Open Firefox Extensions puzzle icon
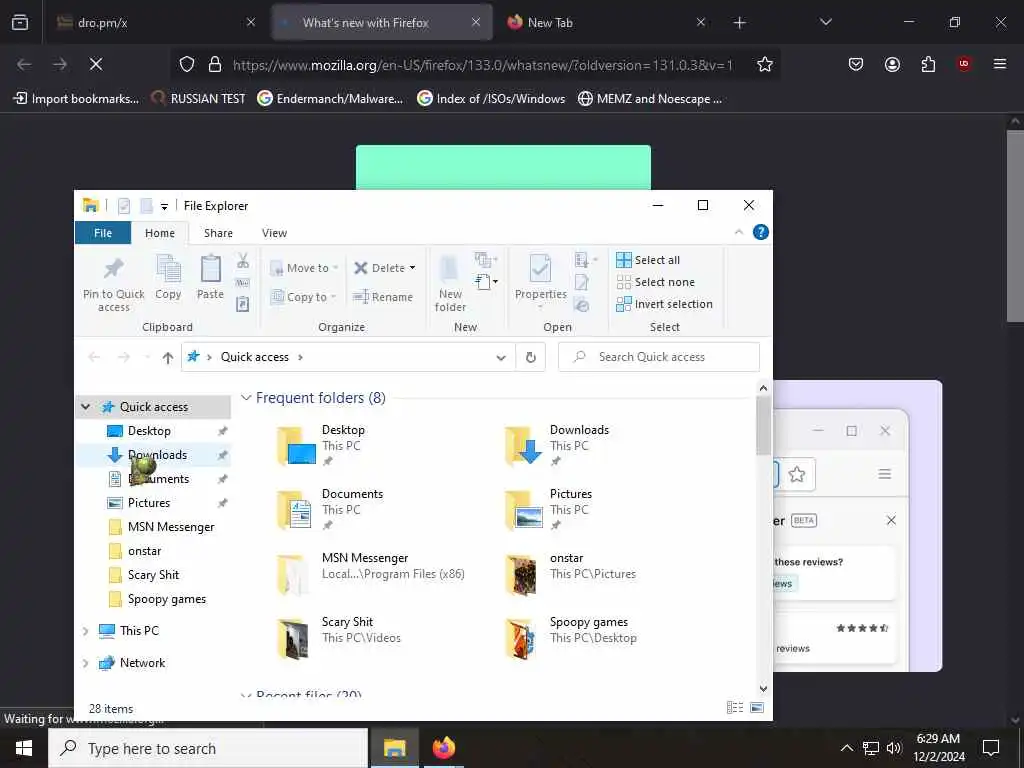 928,64
